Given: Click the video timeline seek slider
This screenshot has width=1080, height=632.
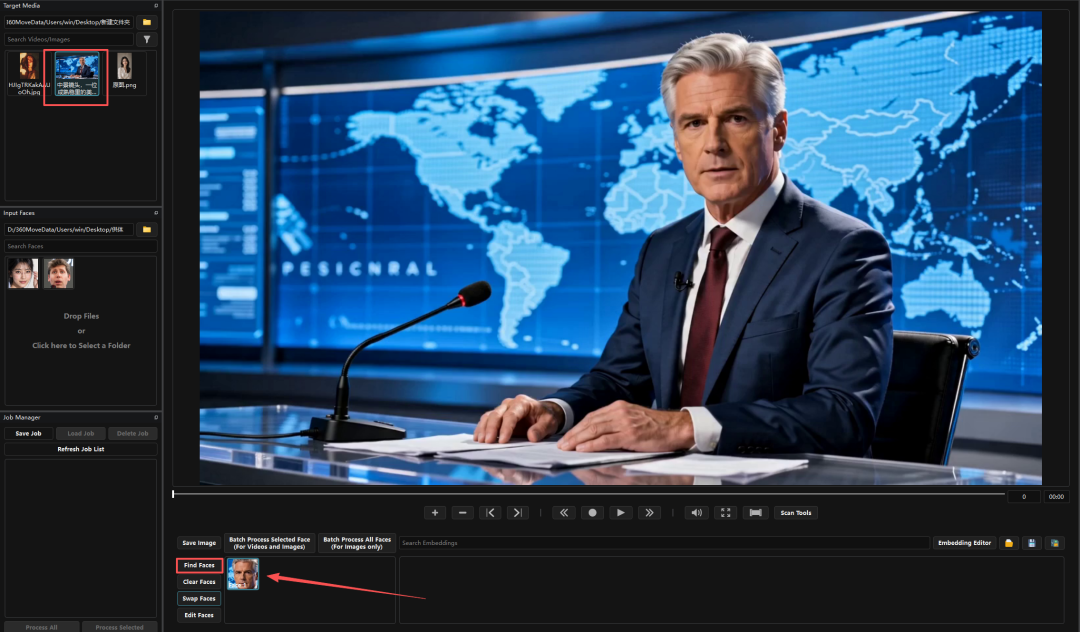Looking at the screenshot, I should coord(588,494).
